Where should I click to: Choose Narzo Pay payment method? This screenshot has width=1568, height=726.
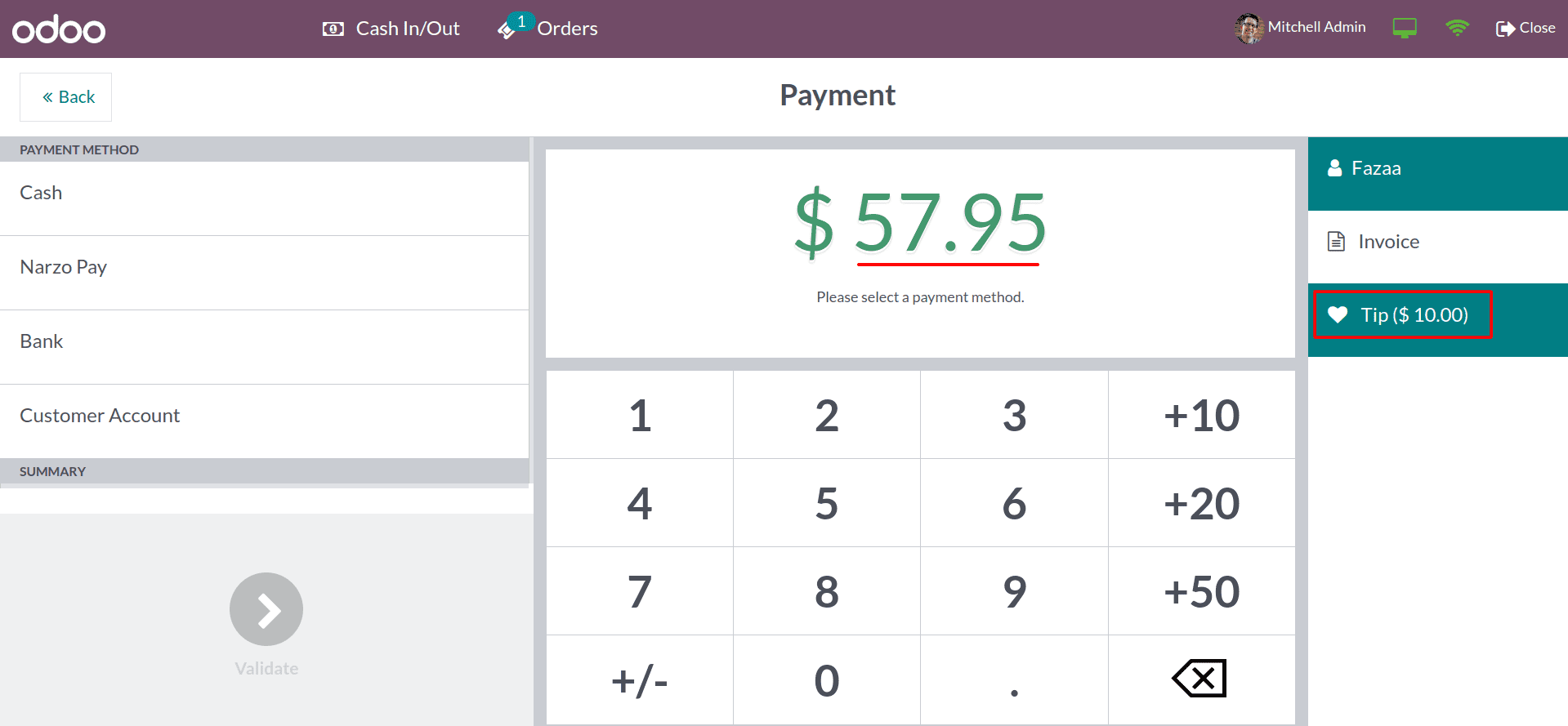click(264, 268)
